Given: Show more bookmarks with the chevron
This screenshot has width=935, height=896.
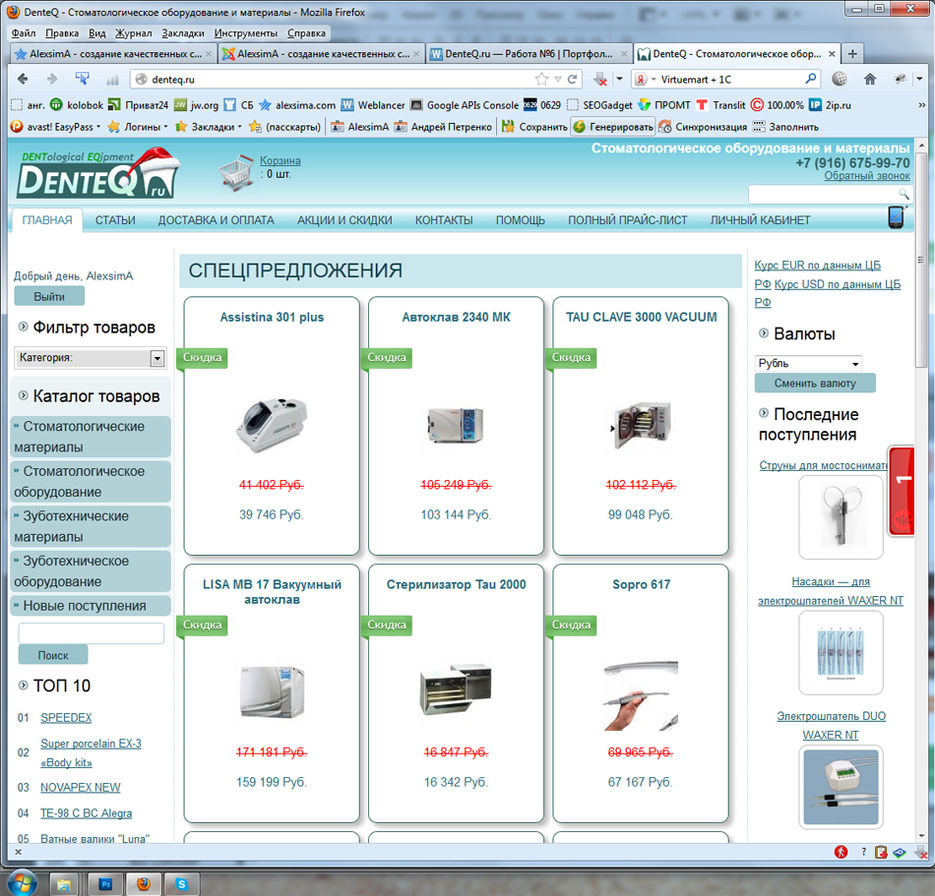Looking at the screenshot, I should tap(922, 105).
